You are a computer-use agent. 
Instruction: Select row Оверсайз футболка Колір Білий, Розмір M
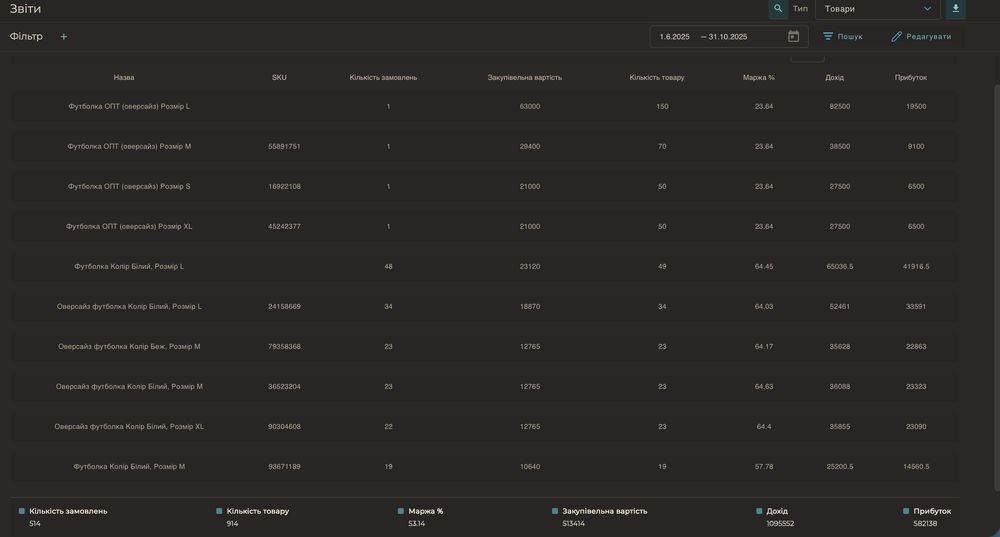point(483,386)
